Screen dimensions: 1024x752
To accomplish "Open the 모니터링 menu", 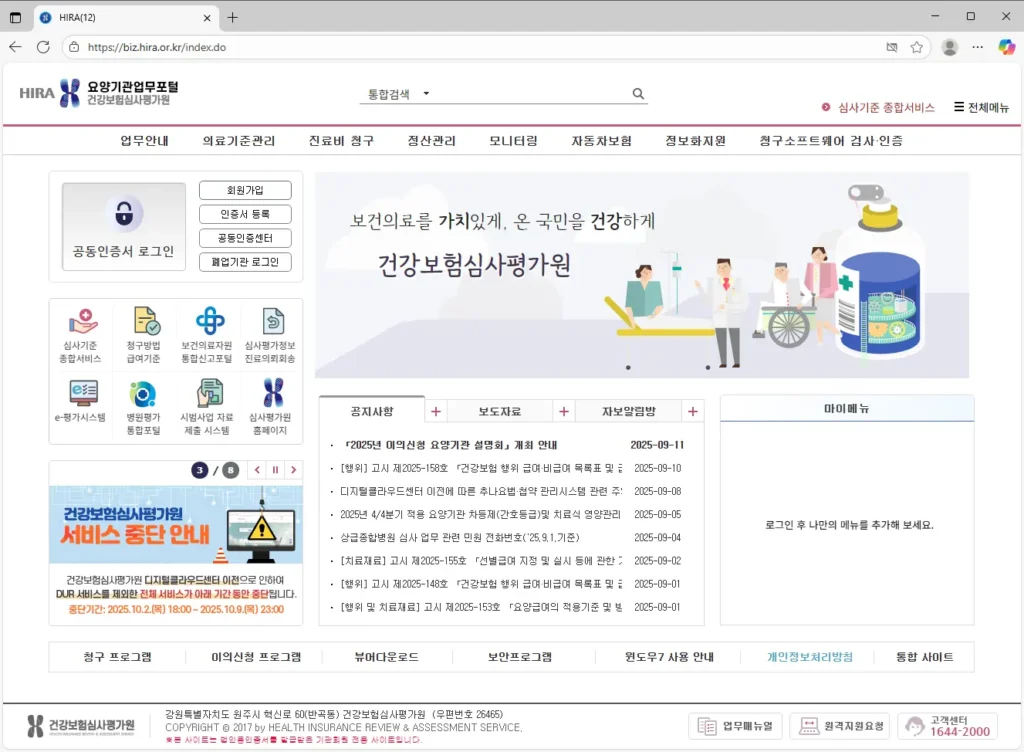I will pos(513,141).
